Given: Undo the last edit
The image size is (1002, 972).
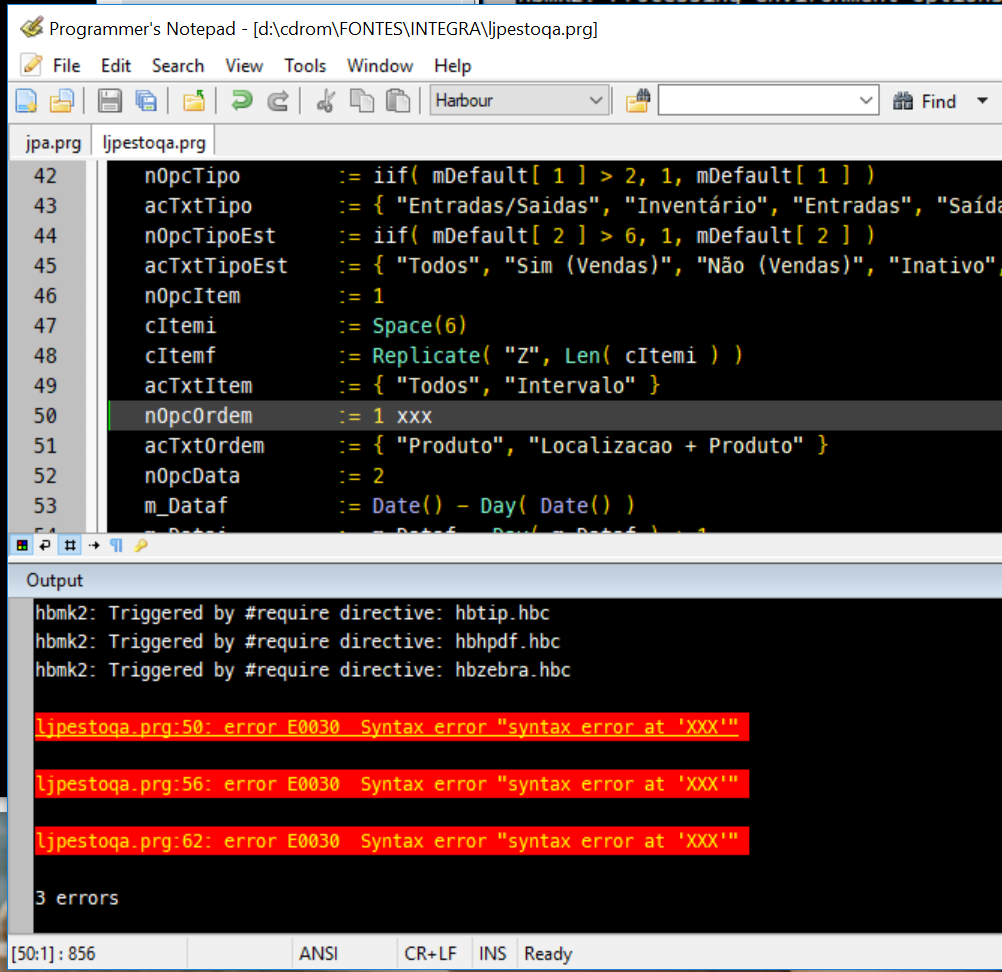Looking at the screenshot, I should pos(241,101).
